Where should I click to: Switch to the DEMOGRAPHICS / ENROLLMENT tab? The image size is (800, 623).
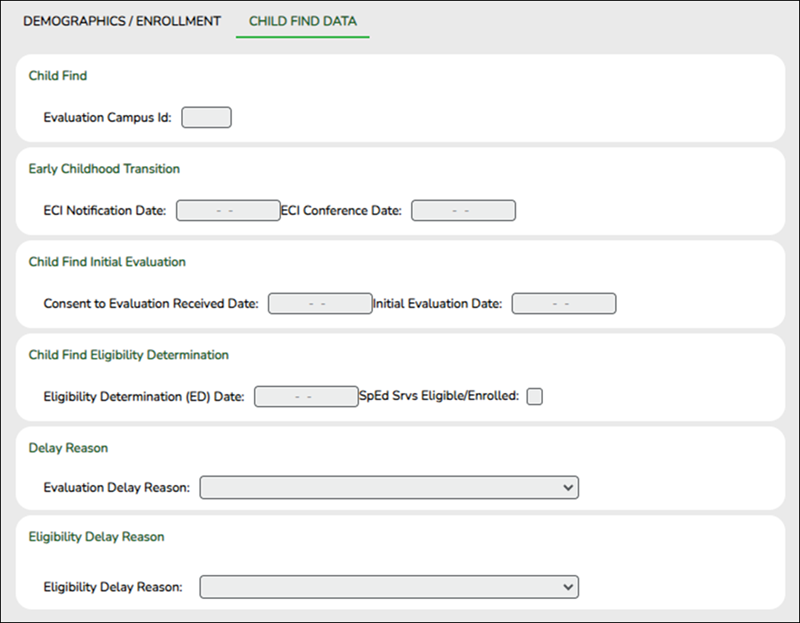click(x=121, y=20)
